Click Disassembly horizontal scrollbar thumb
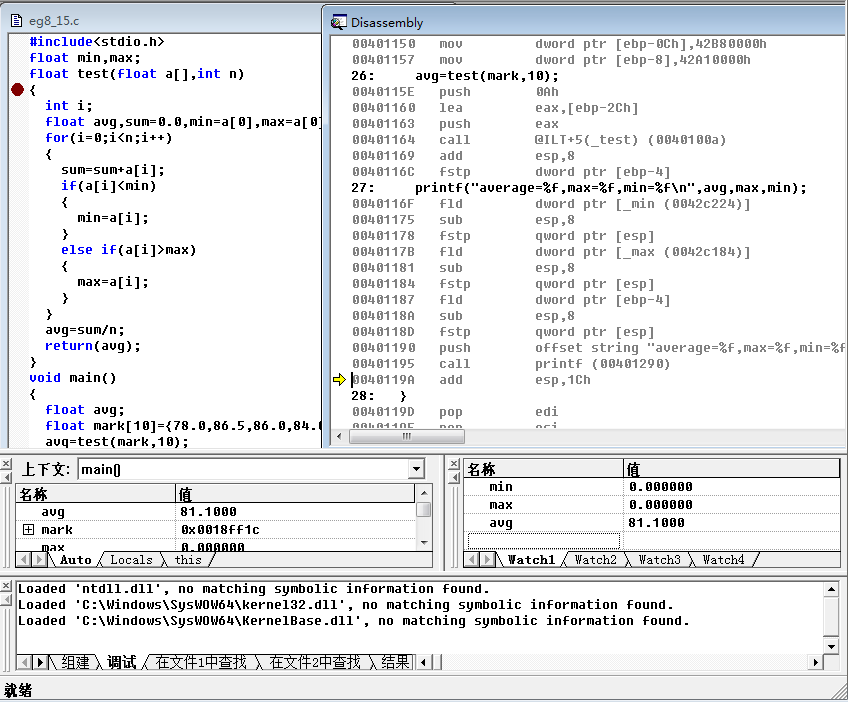The height and width of the screenshot is (702, 848). click(x=407, y=436)
